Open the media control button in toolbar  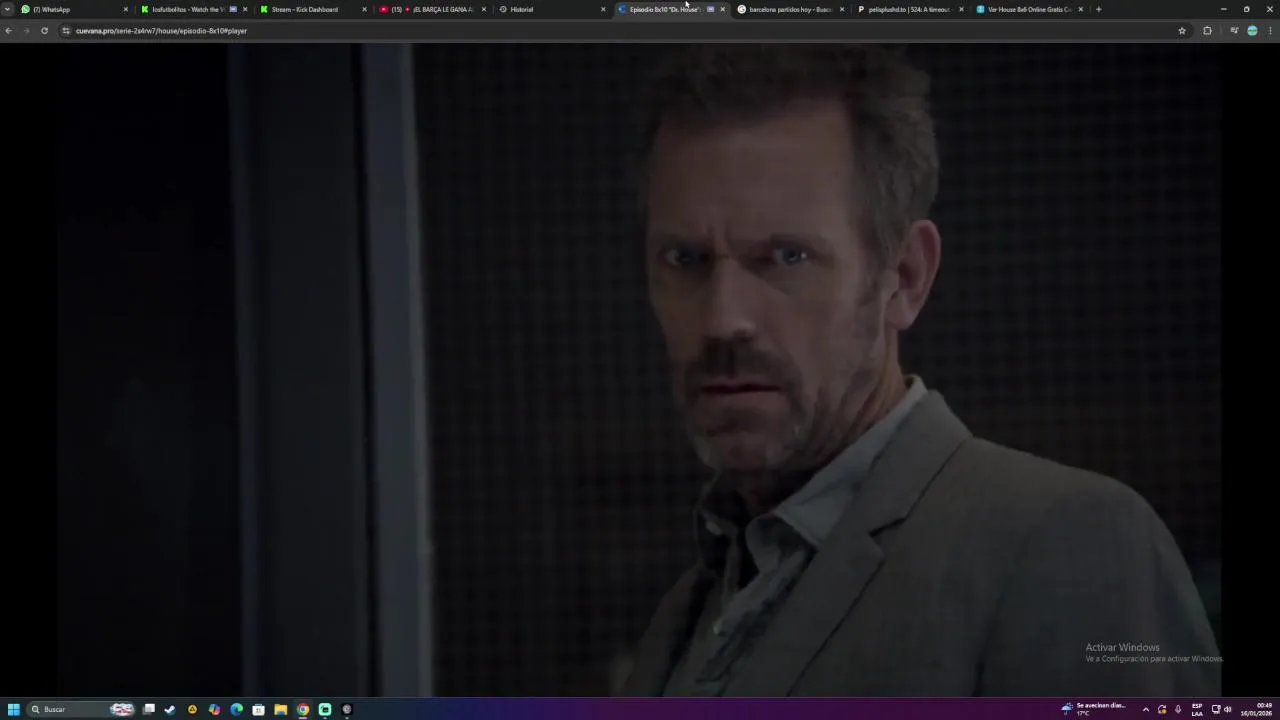[1234, 31]
